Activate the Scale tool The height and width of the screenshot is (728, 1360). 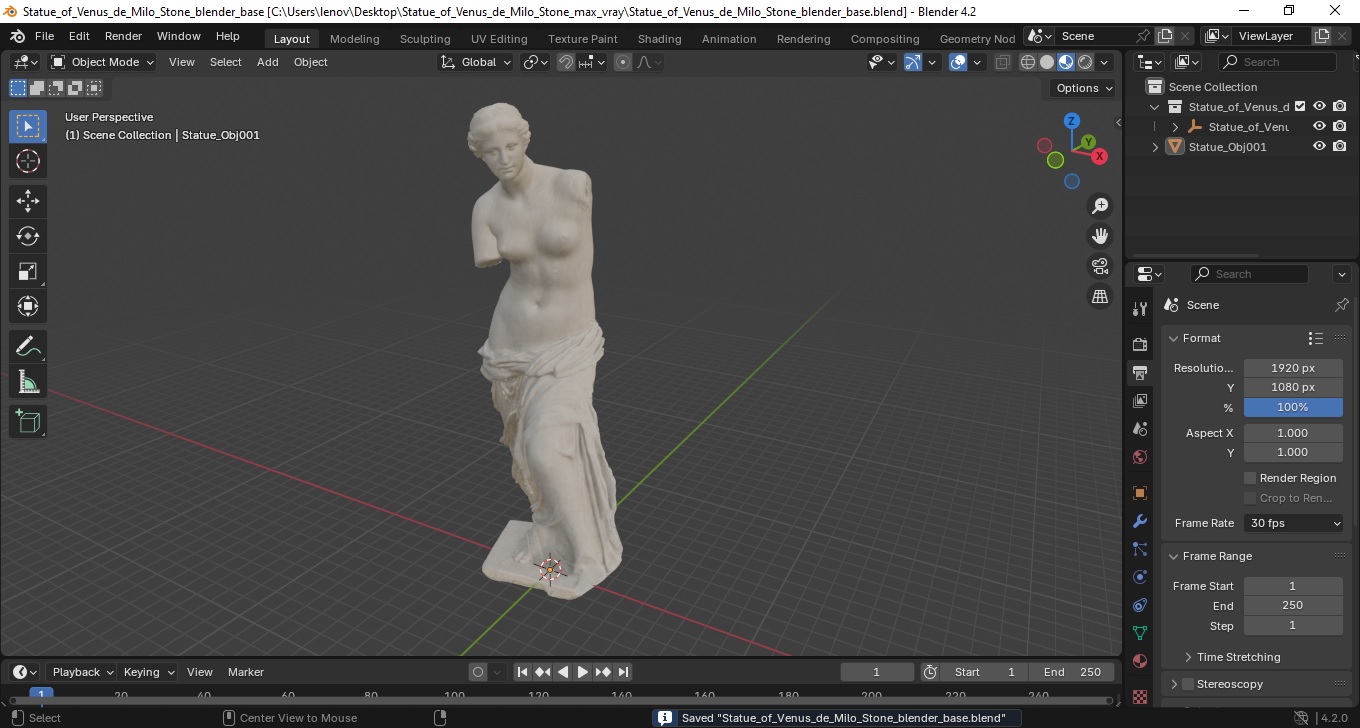point(28,271)
